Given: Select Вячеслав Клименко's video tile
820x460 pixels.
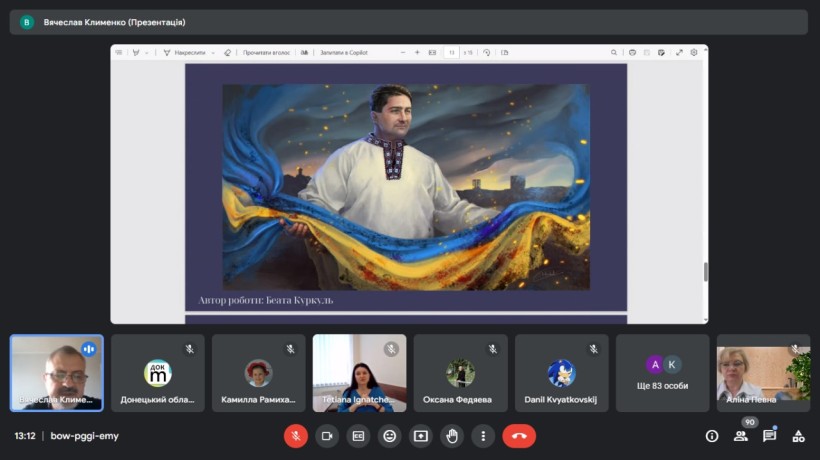Looking at the screenshot, I should (56, 373).
